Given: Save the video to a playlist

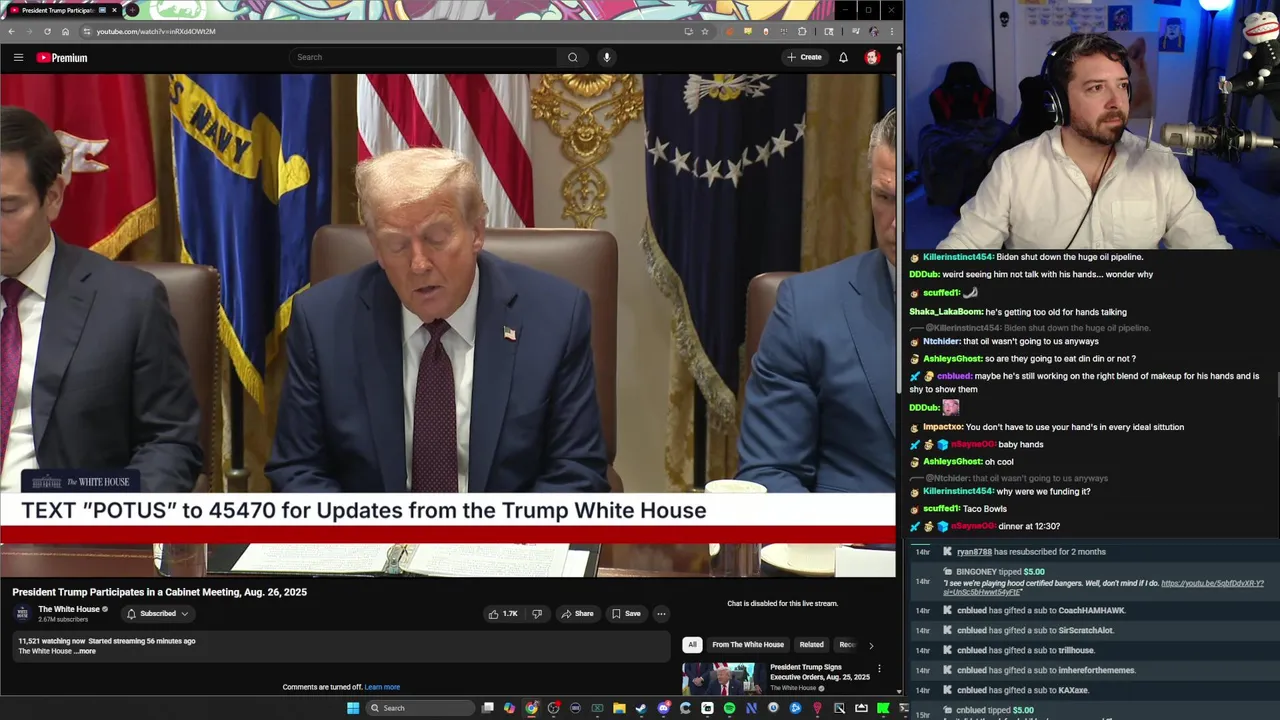Looking at the screenshot, I should coord(626,613).
